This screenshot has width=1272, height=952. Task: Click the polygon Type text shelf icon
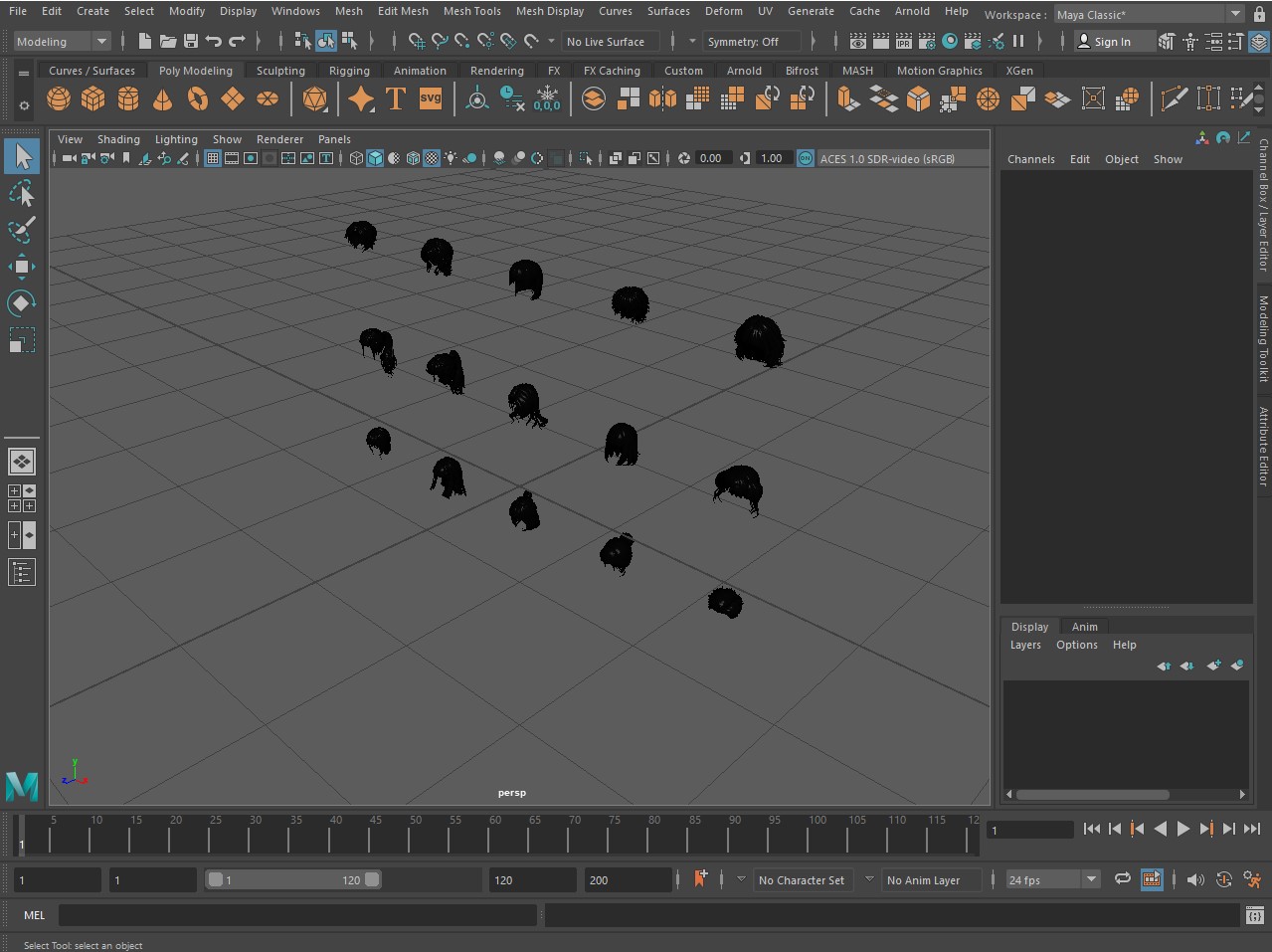coord(396,99)
